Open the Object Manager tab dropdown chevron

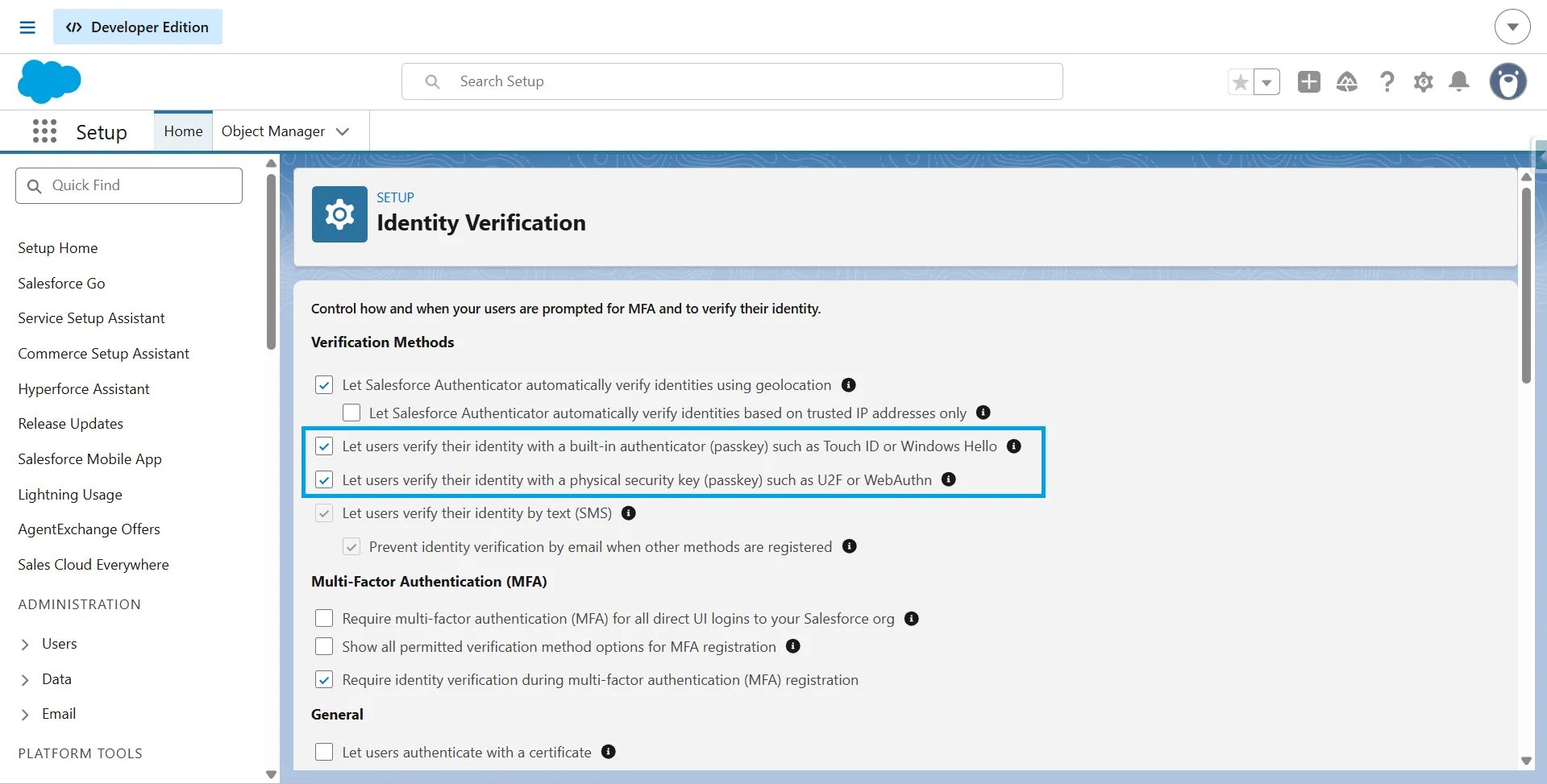pyautogui.click(x=343, y=131)
